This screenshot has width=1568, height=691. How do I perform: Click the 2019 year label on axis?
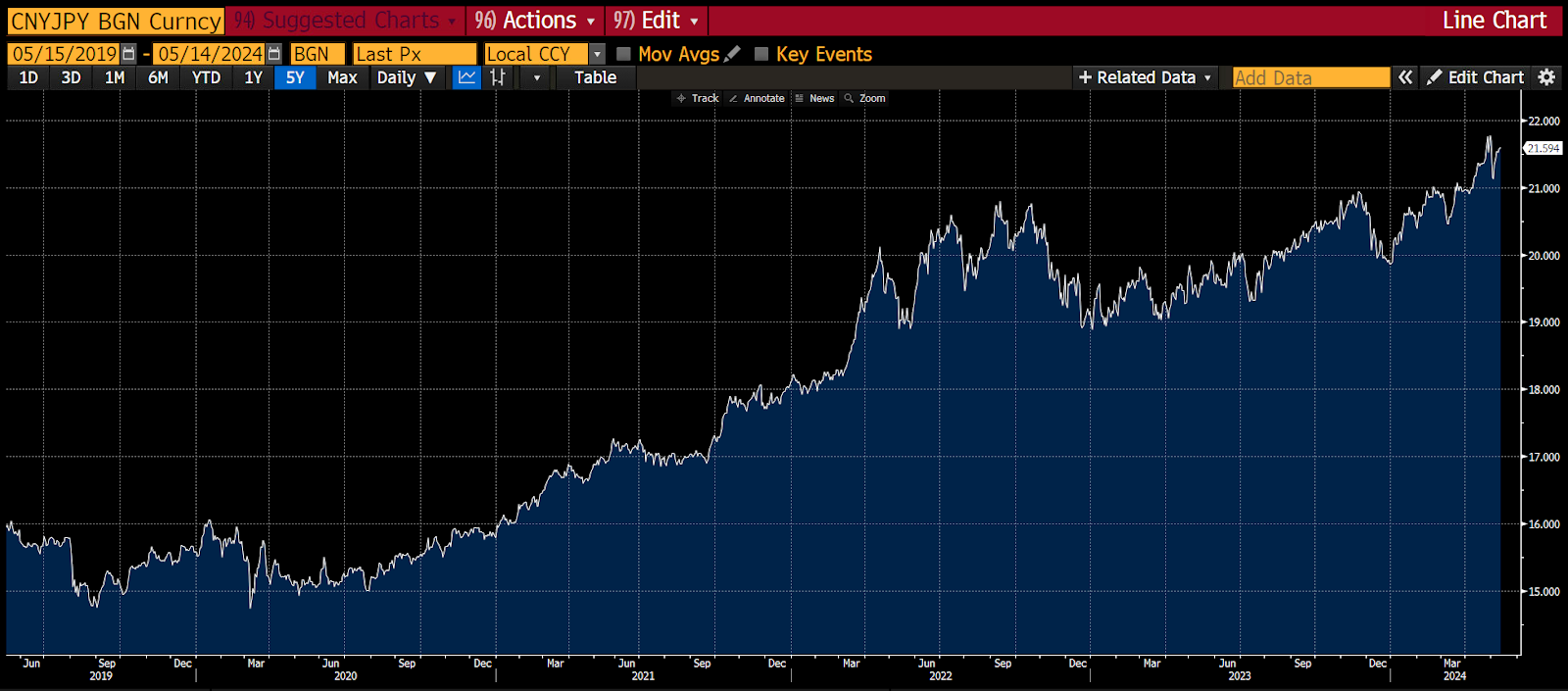coord(101,676)
